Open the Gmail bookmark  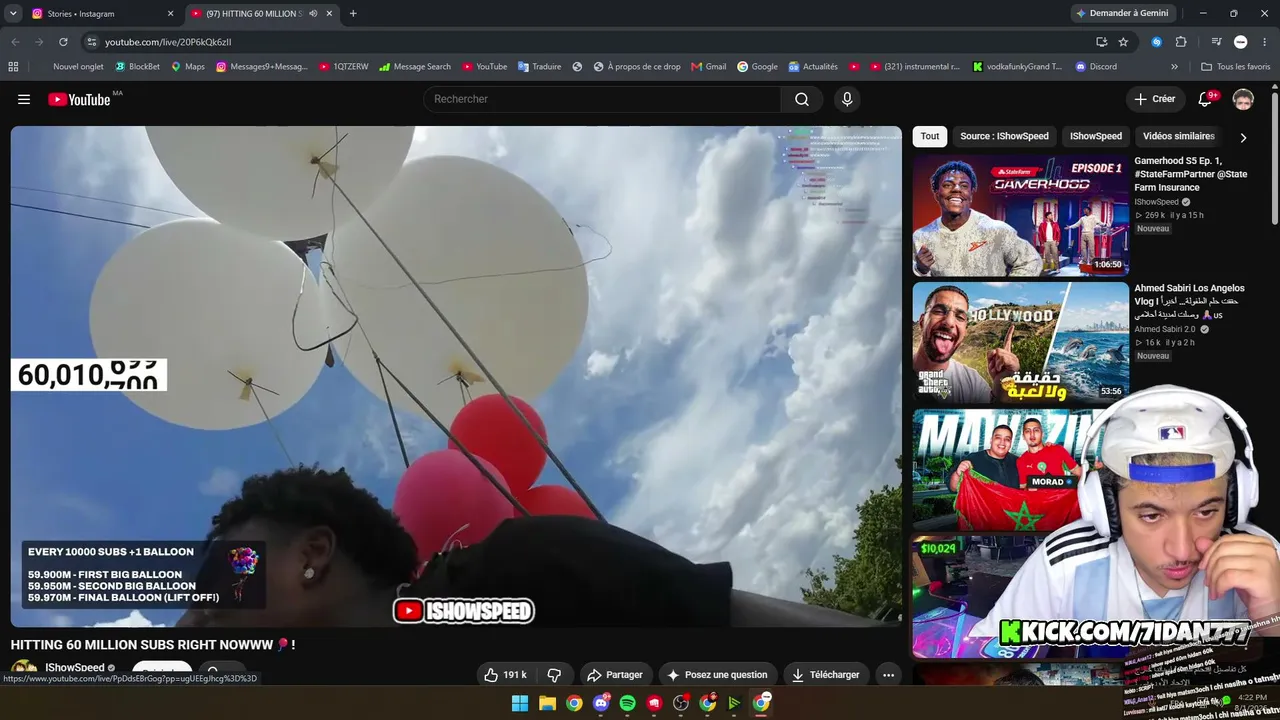709,67
